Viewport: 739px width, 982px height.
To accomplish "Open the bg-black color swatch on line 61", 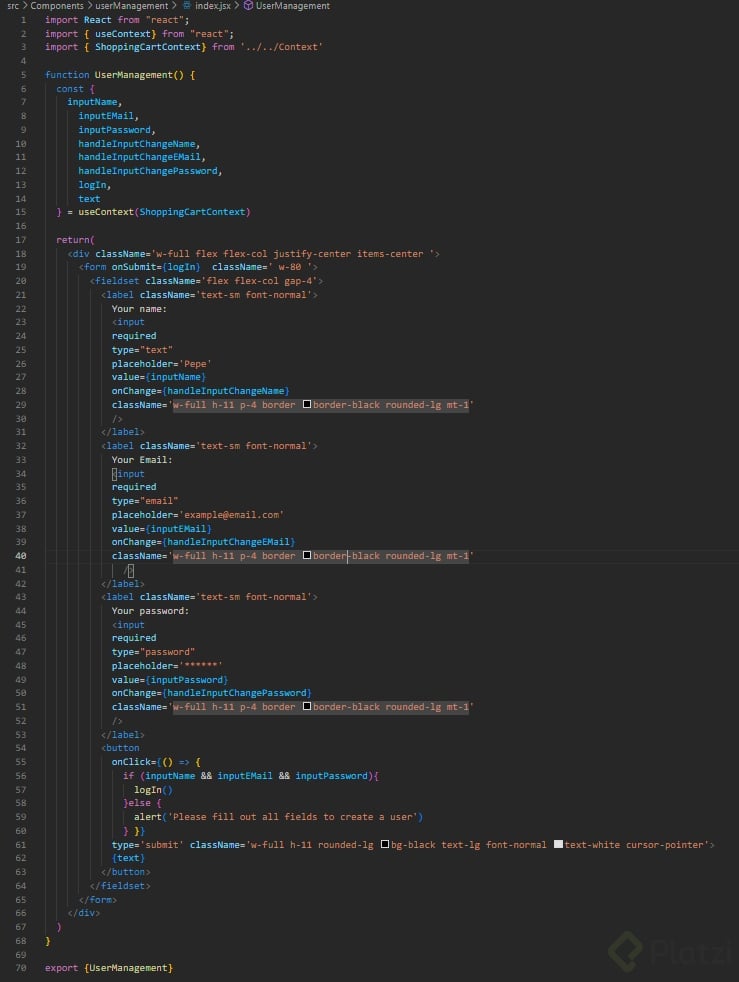I will (x=385, y=845).
